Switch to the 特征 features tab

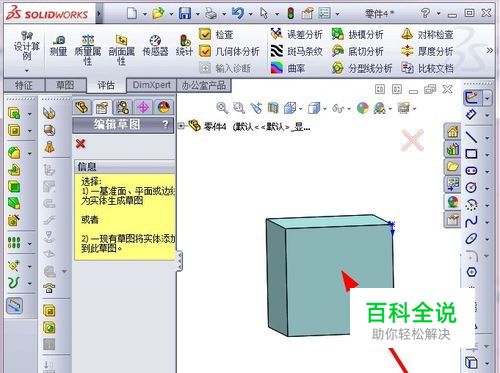click(x=24, y=85)
